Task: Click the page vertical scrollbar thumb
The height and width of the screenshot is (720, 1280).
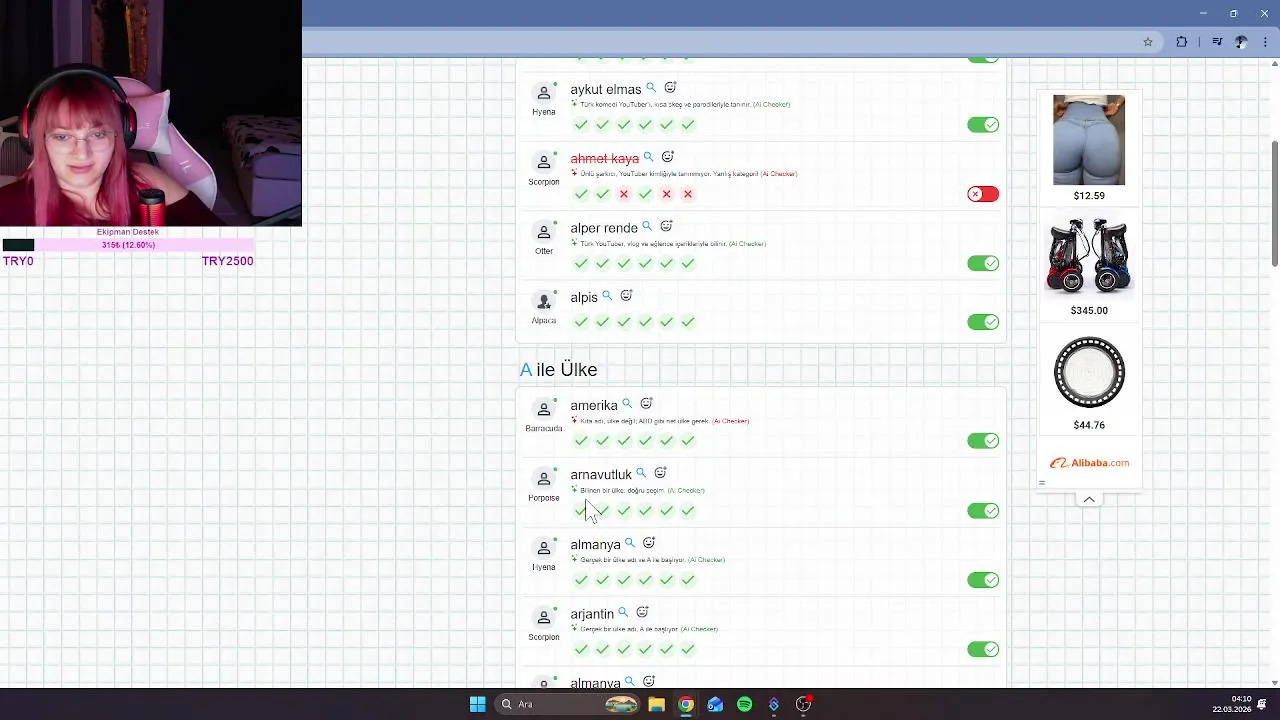Action: pyautogui.click(x=1274, y=205)
